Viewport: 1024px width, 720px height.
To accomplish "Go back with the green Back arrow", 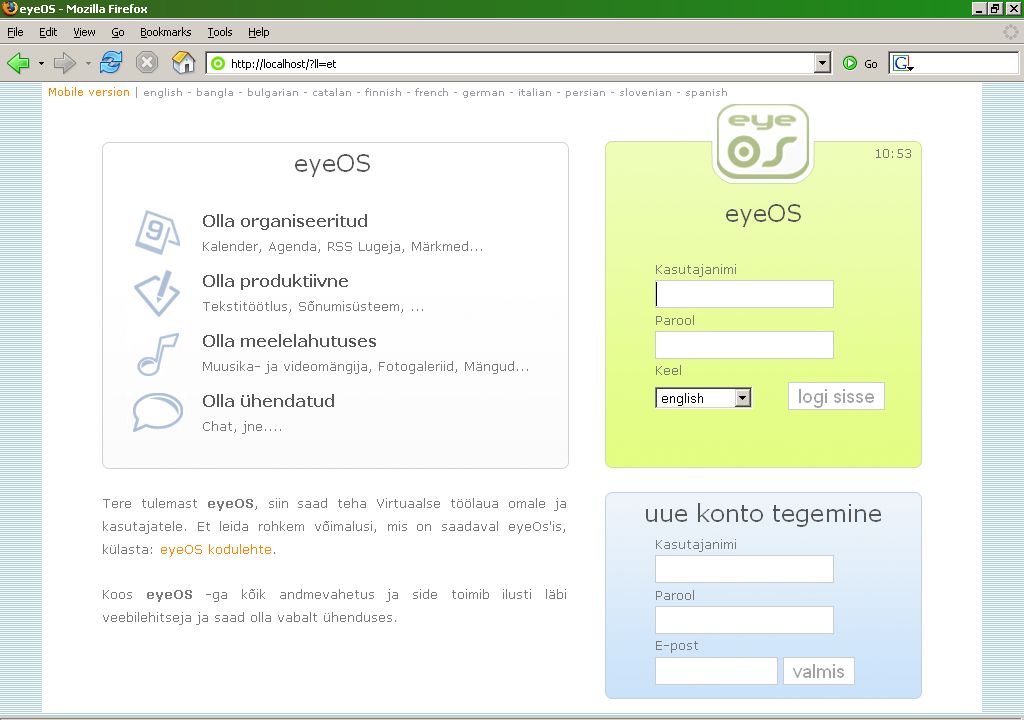I will coord(18,63).
